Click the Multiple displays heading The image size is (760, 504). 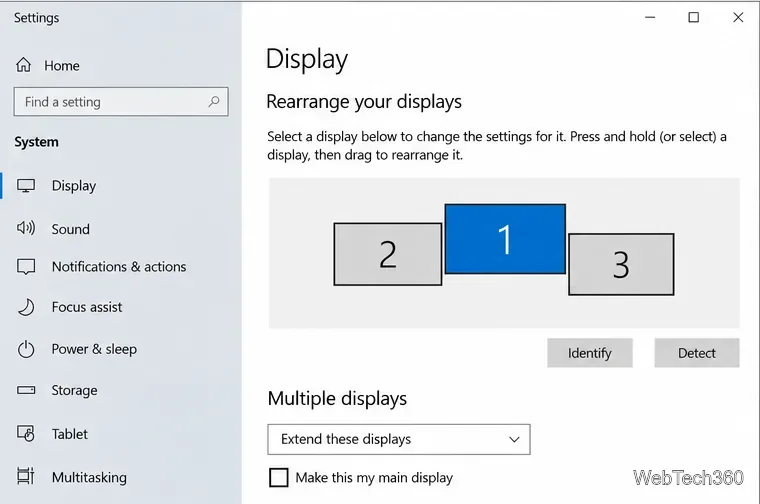tap(337, 398)
